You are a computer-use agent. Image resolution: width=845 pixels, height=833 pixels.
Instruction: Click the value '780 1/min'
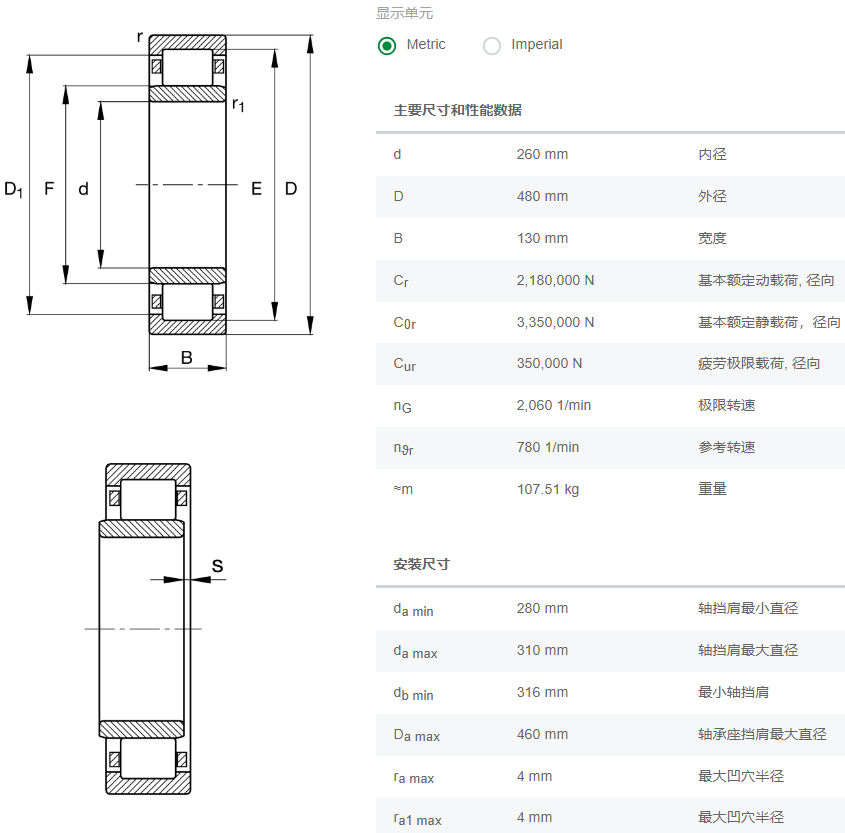[x=548, y=447]
